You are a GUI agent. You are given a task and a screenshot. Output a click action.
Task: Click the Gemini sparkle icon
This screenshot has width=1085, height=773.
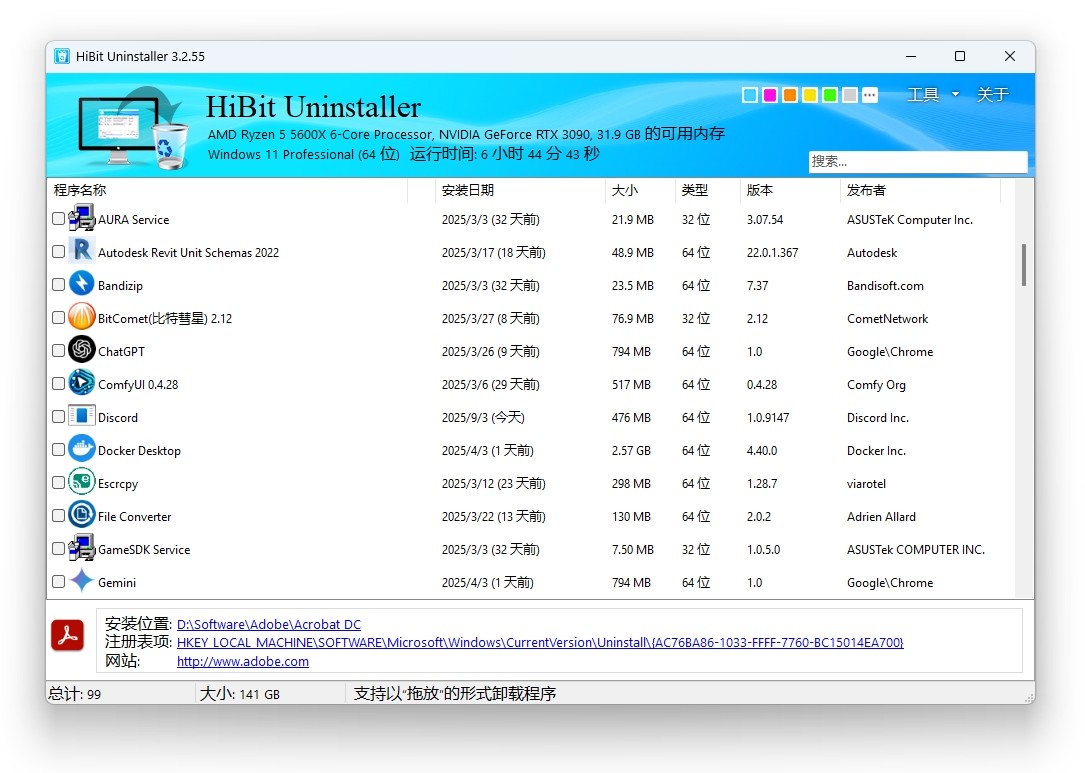point(82,581)
